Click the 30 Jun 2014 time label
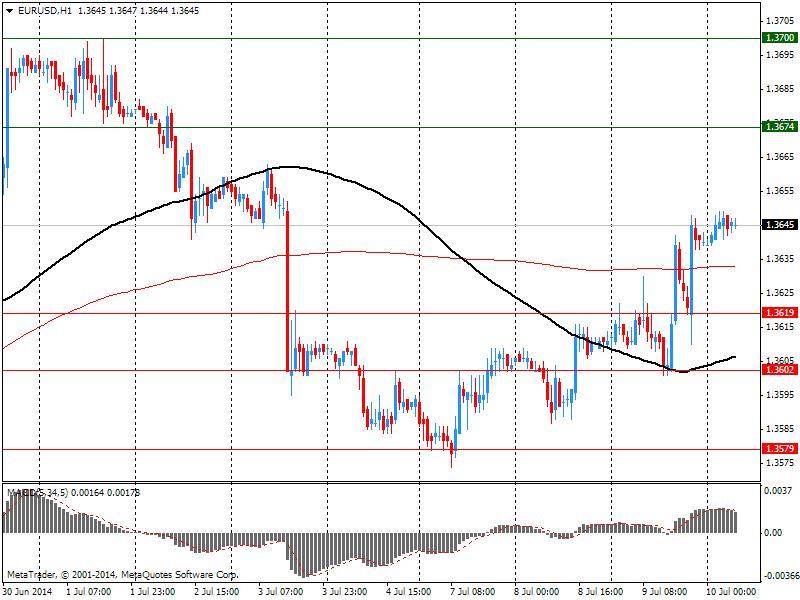800x600 pixels. 28,591
